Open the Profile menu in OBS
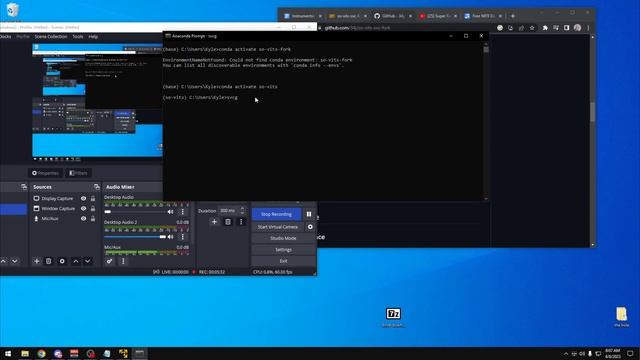640x360 pixels. pyautogui.click(x=23, y=37)
